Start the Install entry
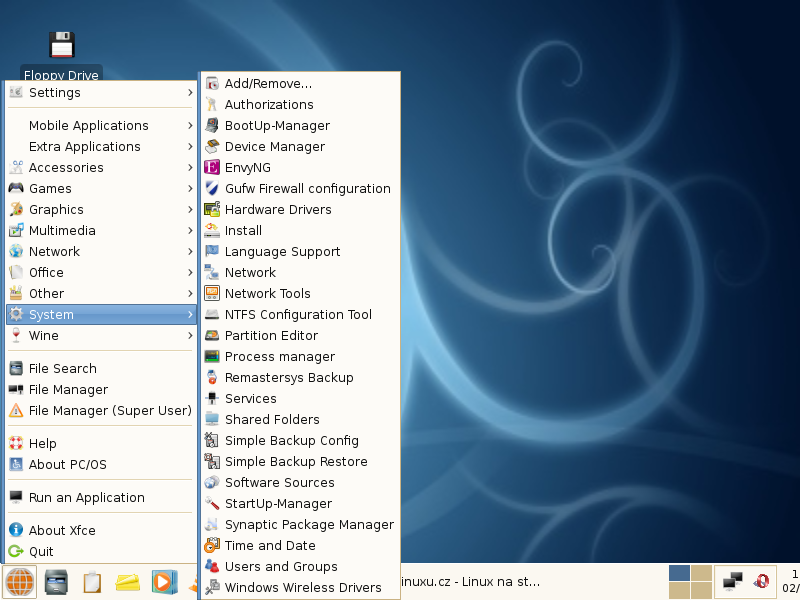This screenshot has width=800, height=600. click(301, 231)
